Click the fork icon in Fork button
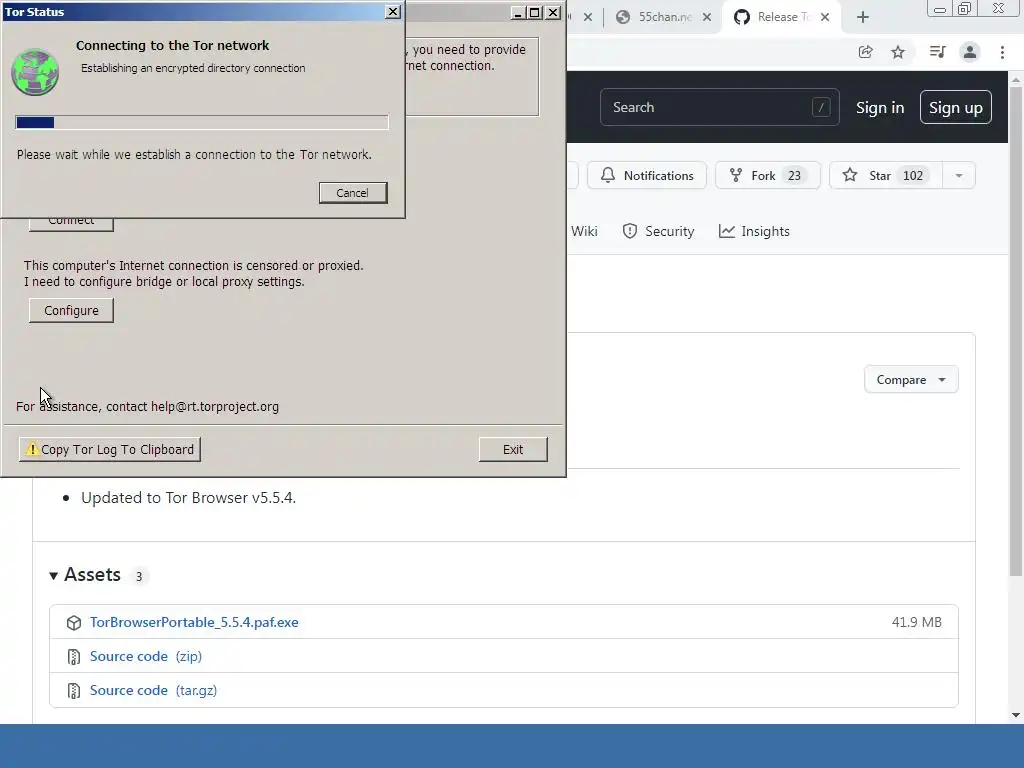This screenshot has height=768, width=1024. [736, 175]
